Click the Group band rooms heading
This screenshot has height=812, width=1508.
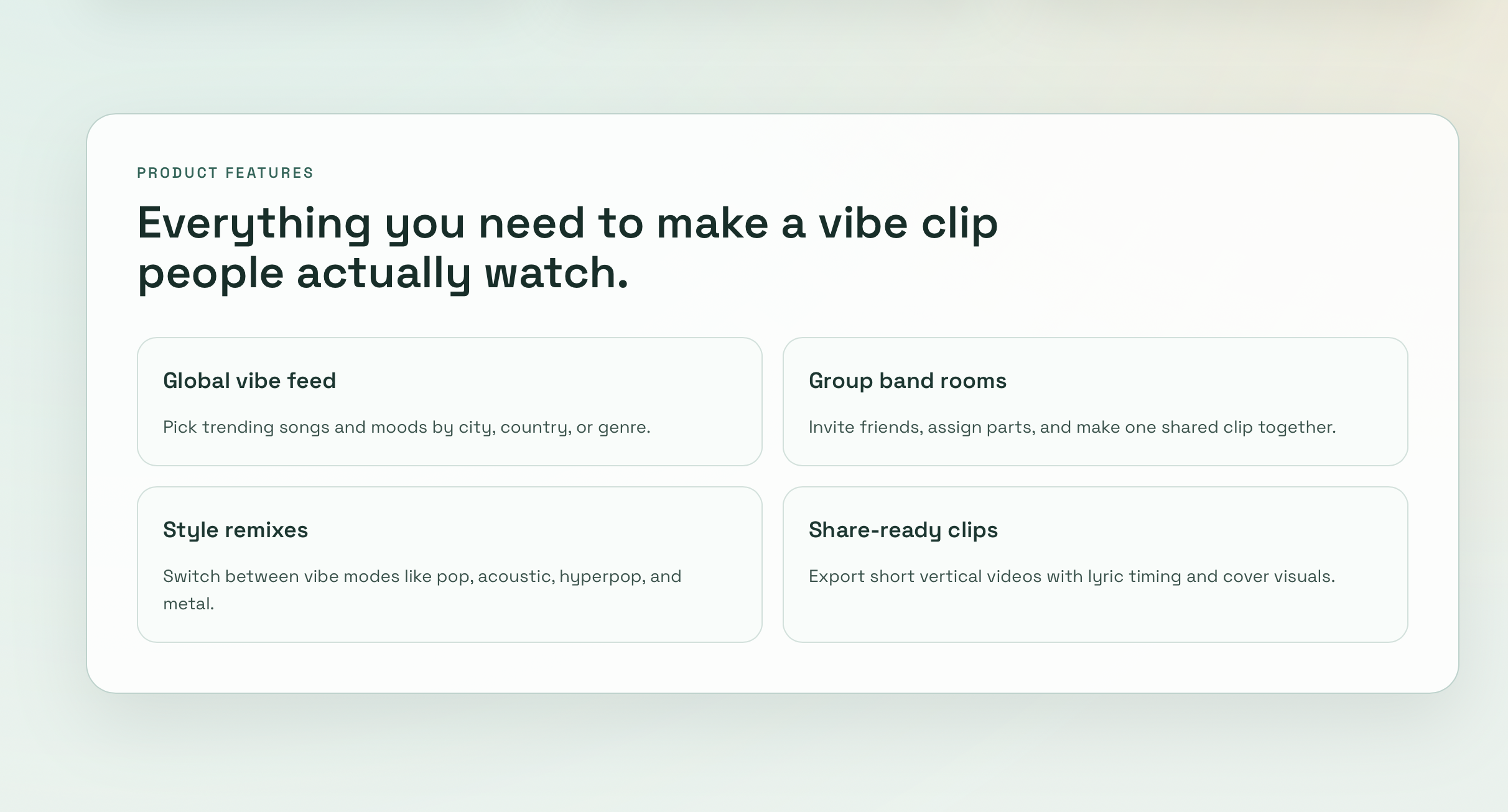908,381
